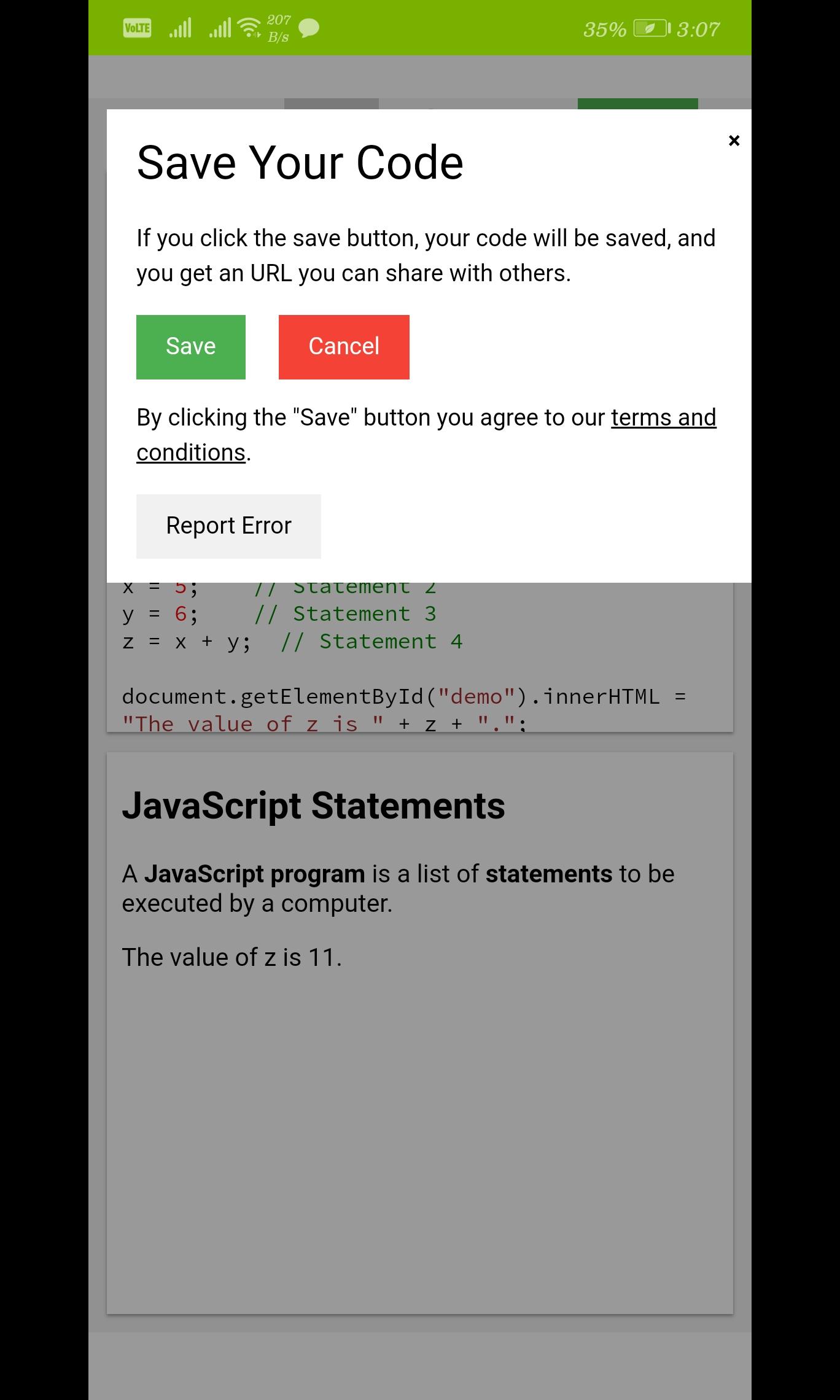840x1400 pixels.
Task: Click the document.getElementById code line
Action: click(404, 697)
